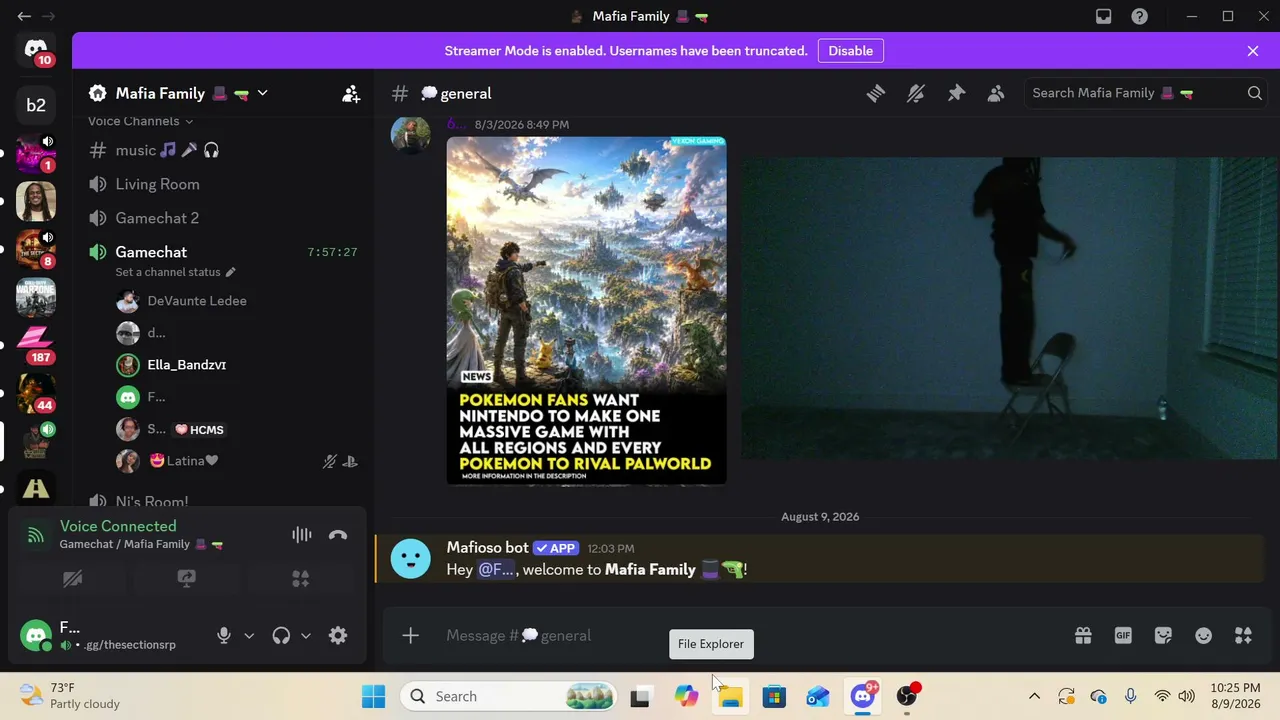
Task: Open attachment plus menu in message box
Action: (410, 636)
